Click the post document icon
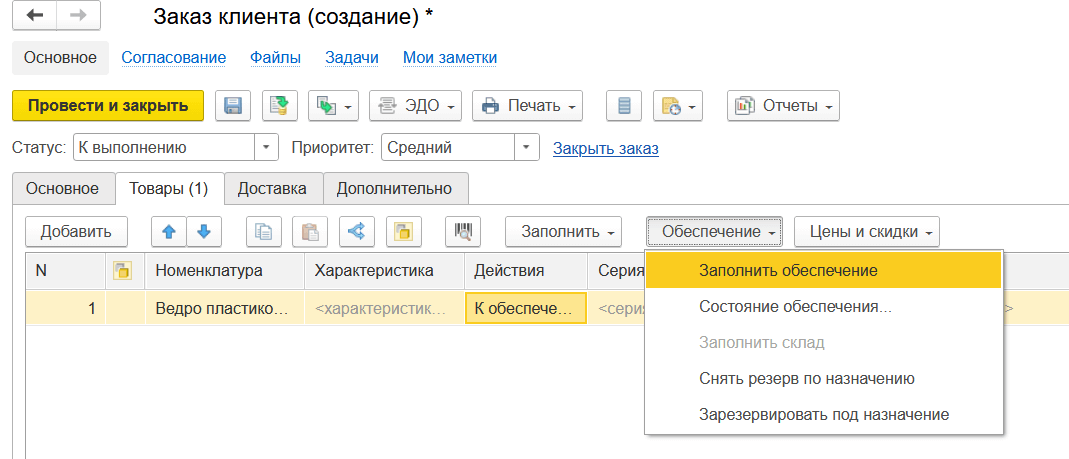The height and width of the screenshot is (459, 1069). pos(280,105)
